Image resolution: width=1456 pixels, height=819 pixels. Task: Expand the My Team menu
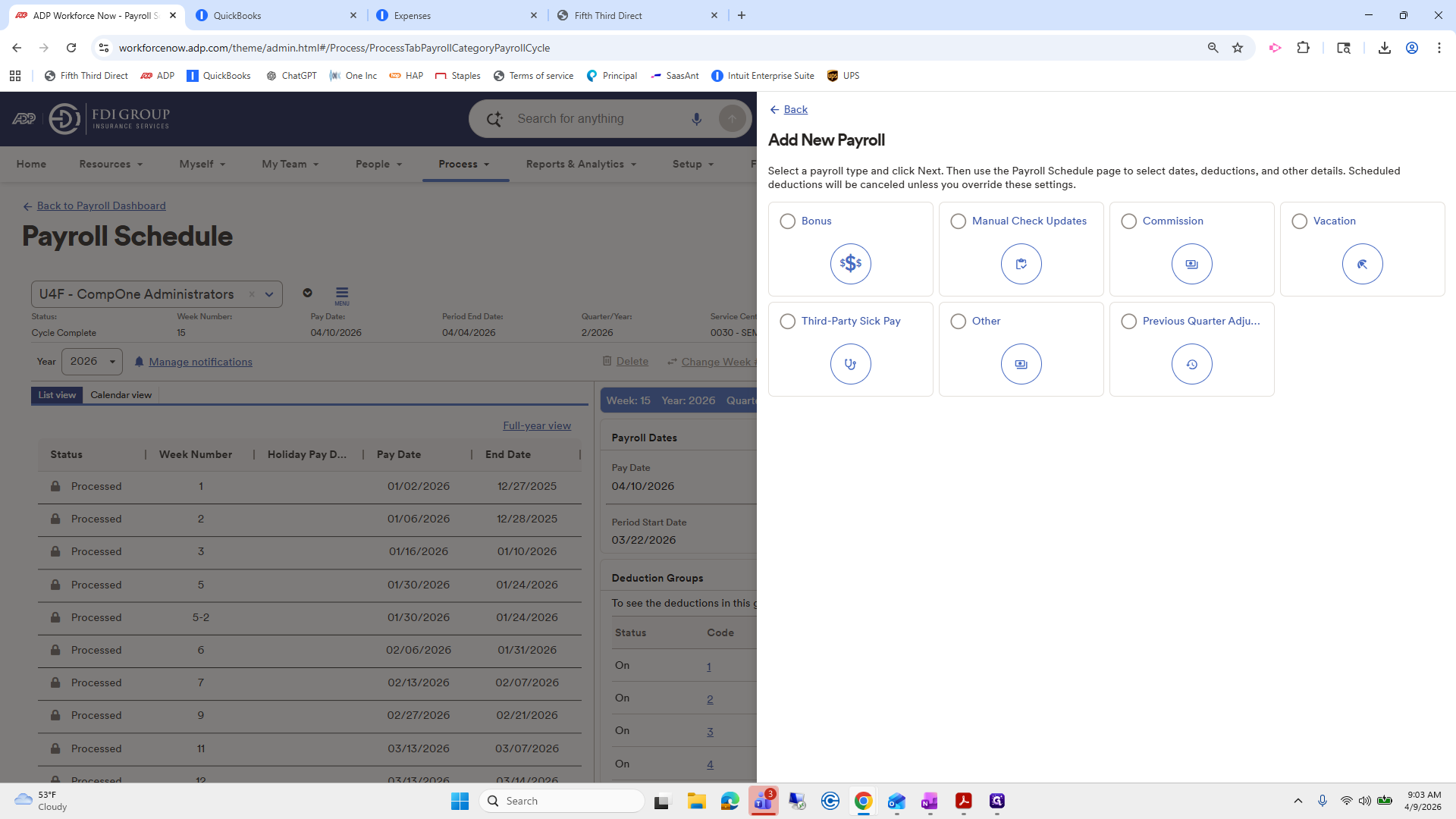(290, 164)
